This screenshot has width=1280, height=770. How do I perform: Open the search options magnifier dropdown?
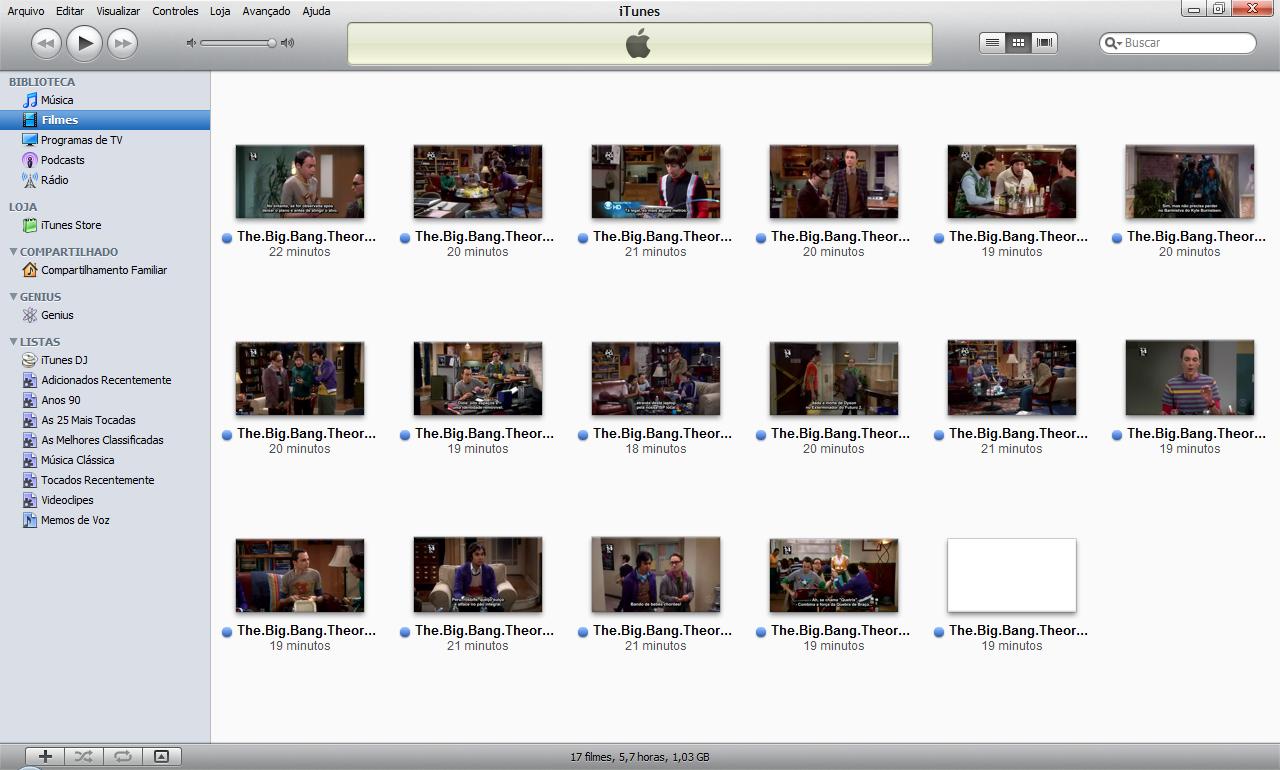1112,43
